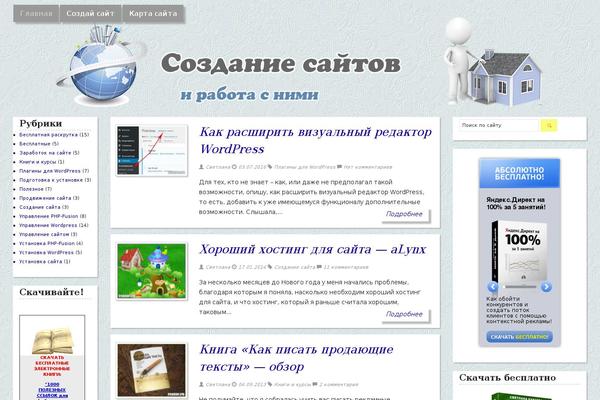Click comment icon under WordPress editor post
This screenshot has width=600, height=400.
click(x=339, y=167)
